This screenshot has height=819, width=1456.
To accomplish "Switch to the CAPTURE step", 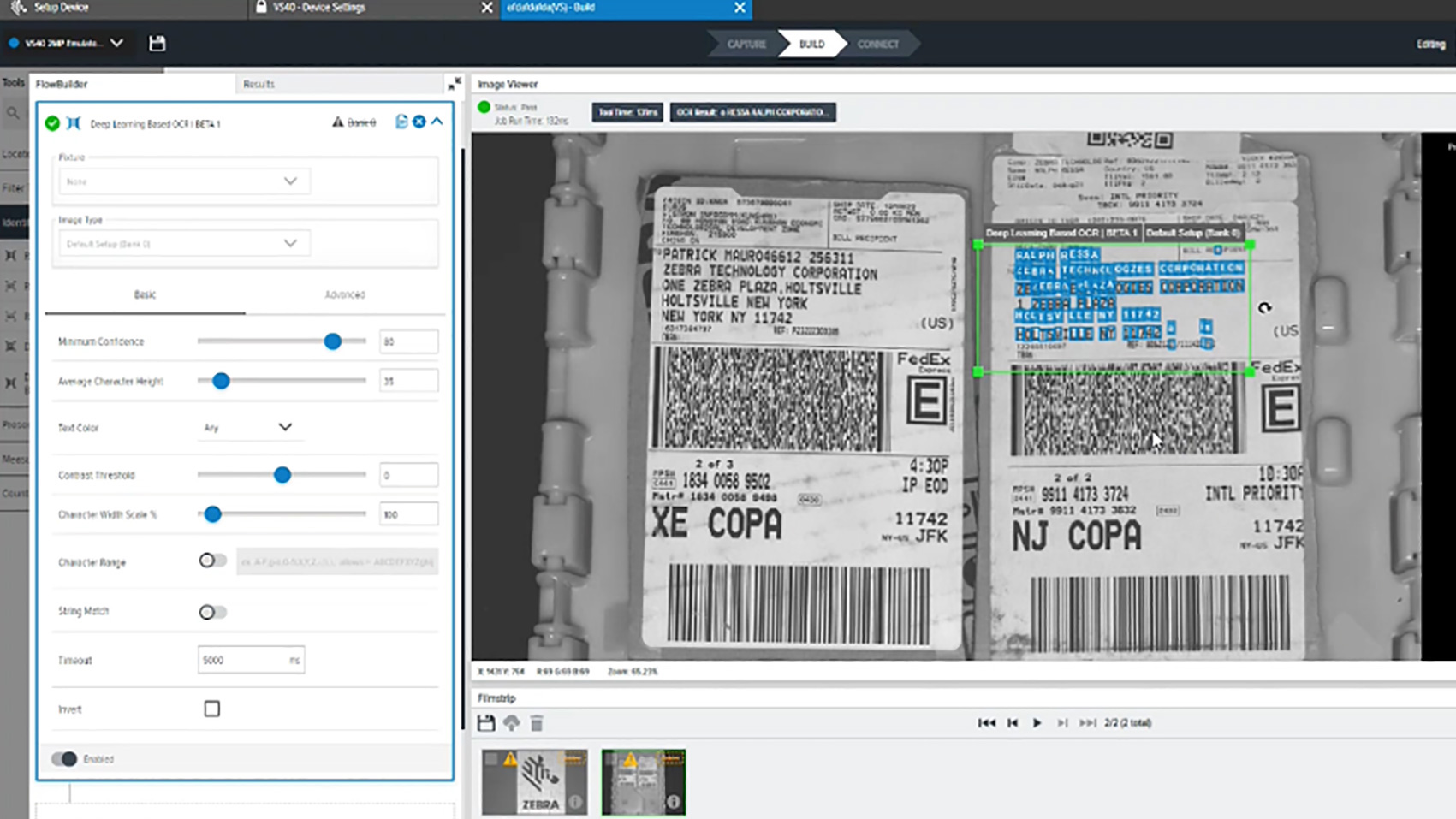I will click(746, 44).
